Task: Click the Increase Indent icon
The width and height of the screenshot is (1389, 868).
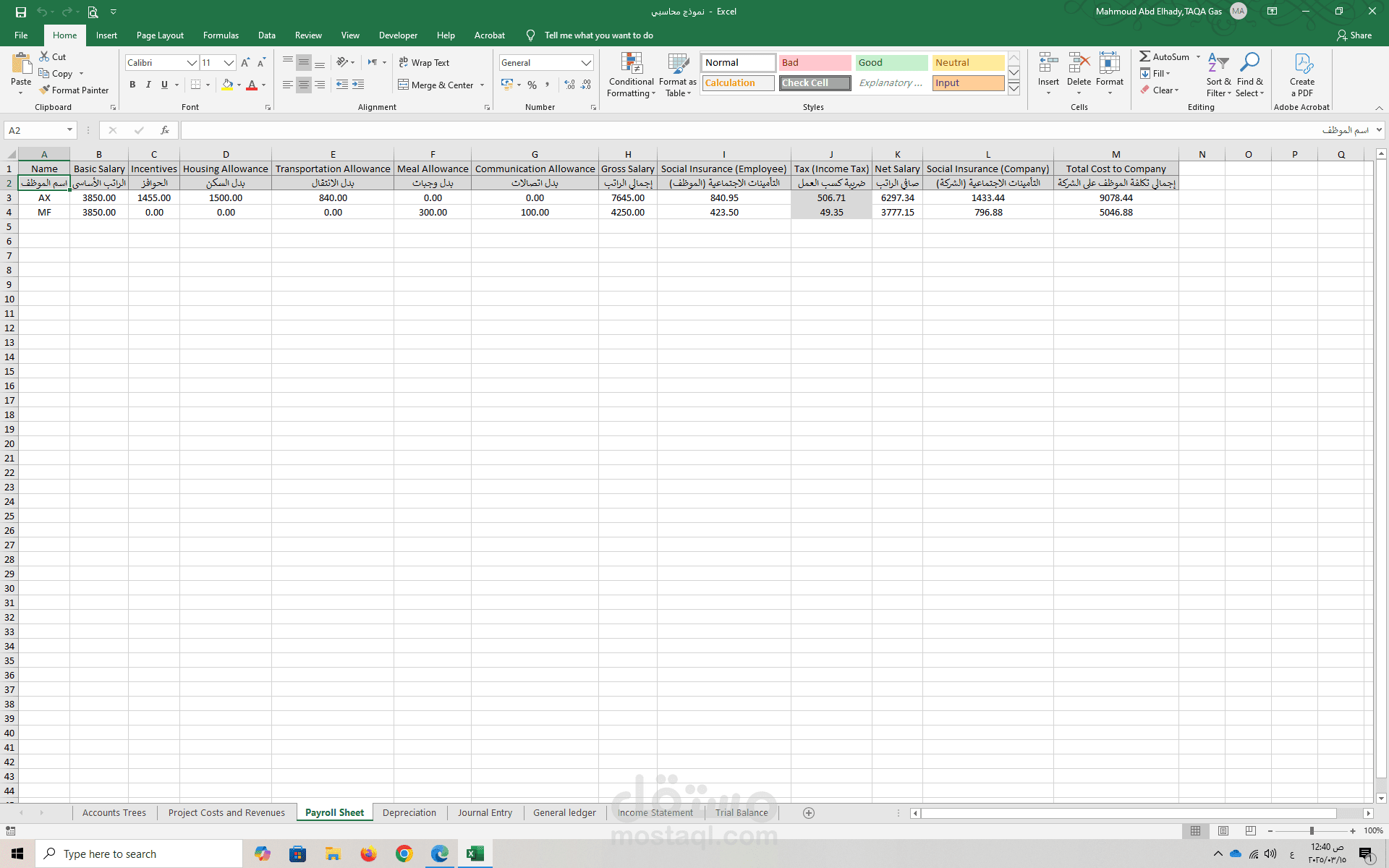Action: [358, 85]
